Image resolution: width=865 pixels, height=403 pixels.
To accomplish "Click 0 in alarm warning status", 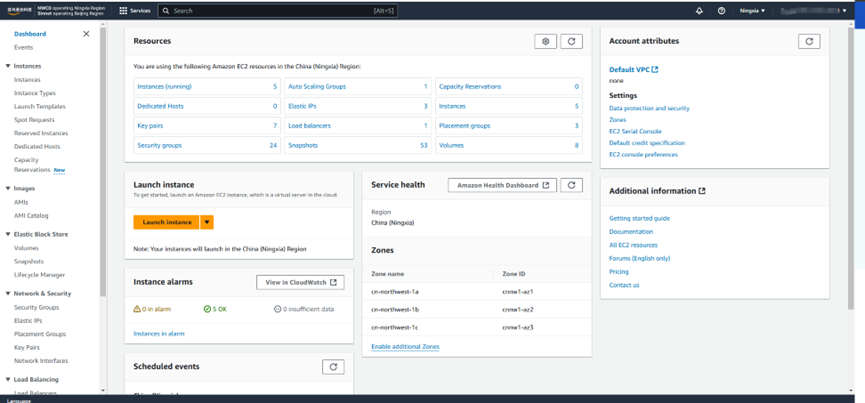I will (x=152, y=309).
